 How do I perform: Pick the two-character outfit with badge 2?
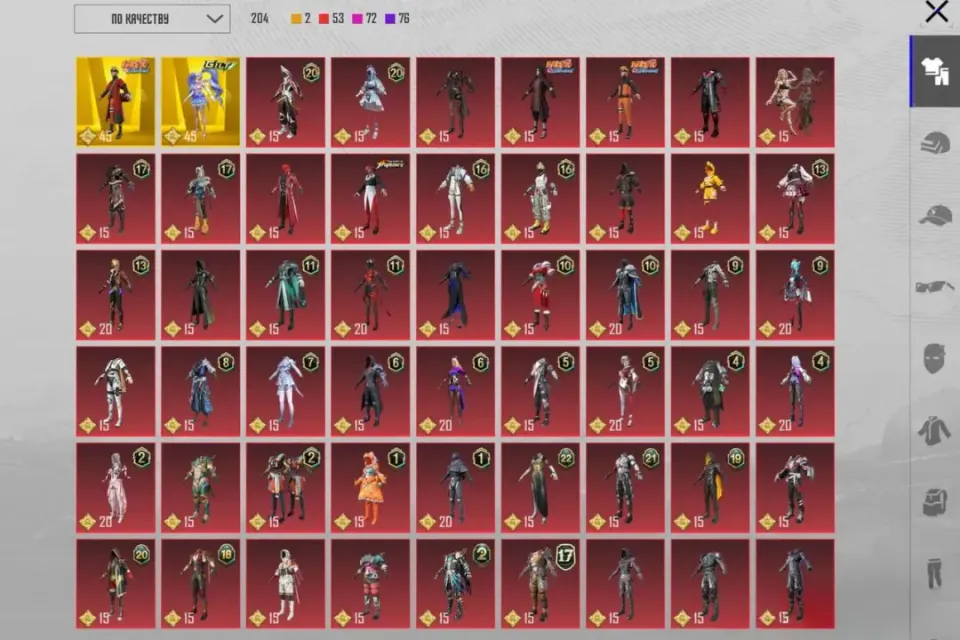(285, 488)
